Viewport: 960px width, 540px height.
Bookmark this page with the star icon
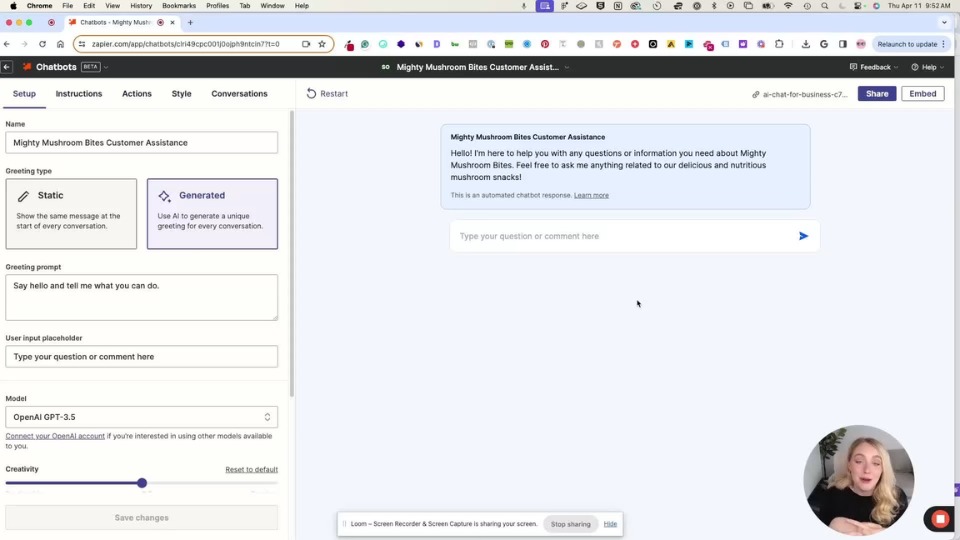(322, 44)
